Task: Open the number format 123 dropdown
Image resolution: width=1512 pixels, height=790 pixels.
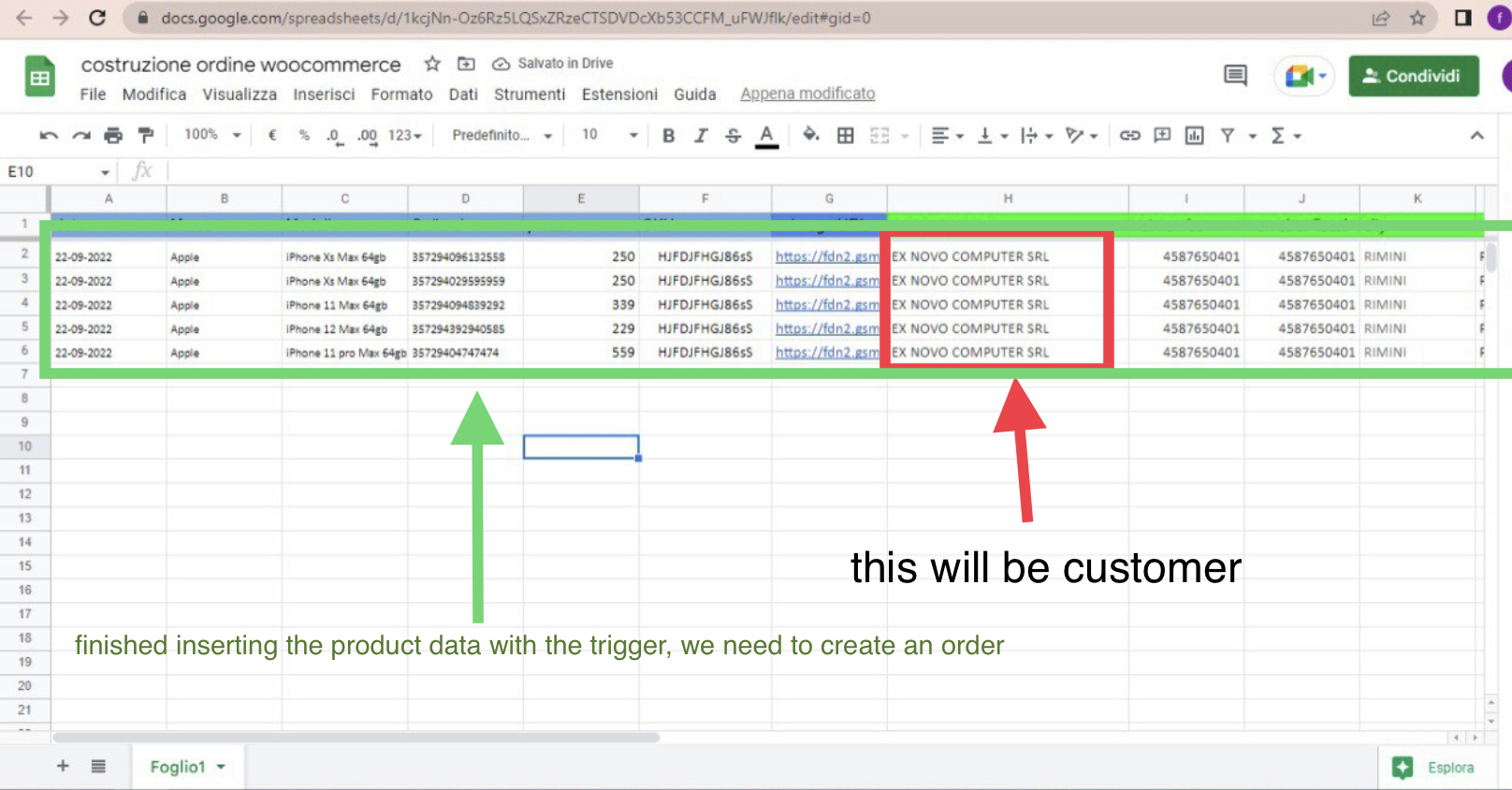Action: point(405,136)
